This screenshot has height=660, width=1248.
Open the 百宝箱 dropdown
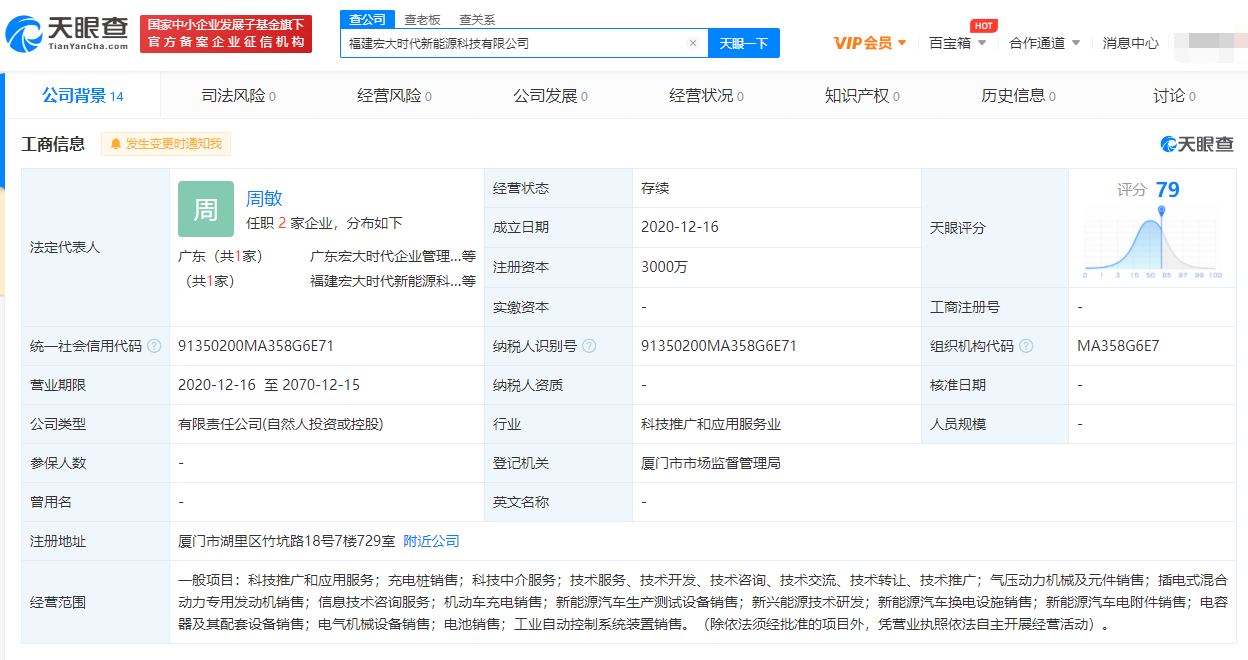(957, 43)
